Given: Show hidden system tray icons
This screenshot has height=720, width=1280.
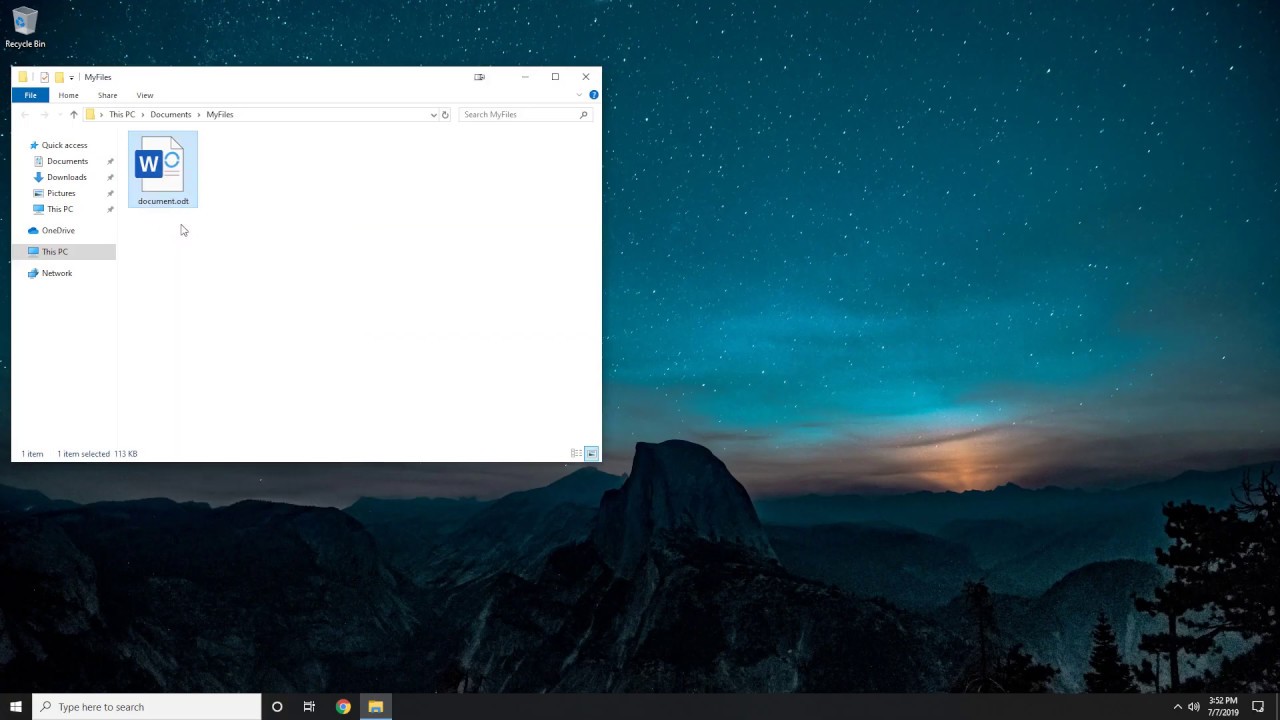Looking at the screenshot, I should pyautogui.click(x=1177, y=707).
